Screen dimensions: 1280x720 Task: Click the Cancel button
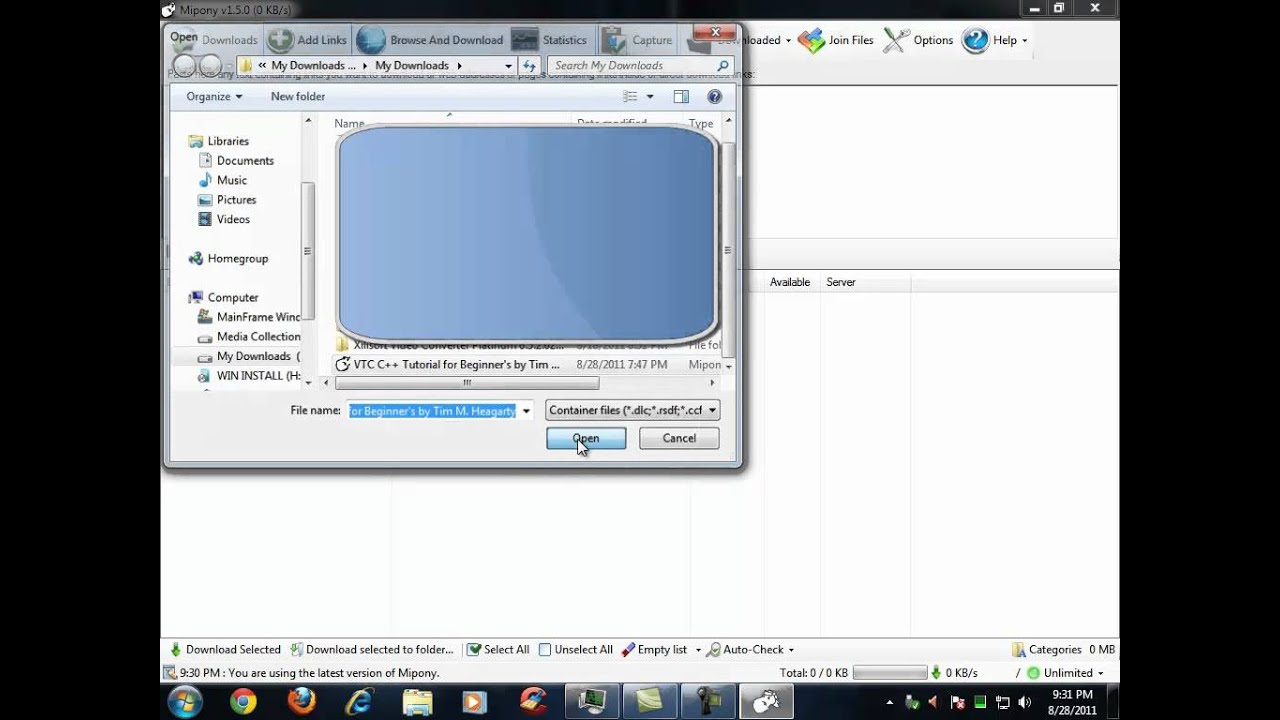click(679, 438)
